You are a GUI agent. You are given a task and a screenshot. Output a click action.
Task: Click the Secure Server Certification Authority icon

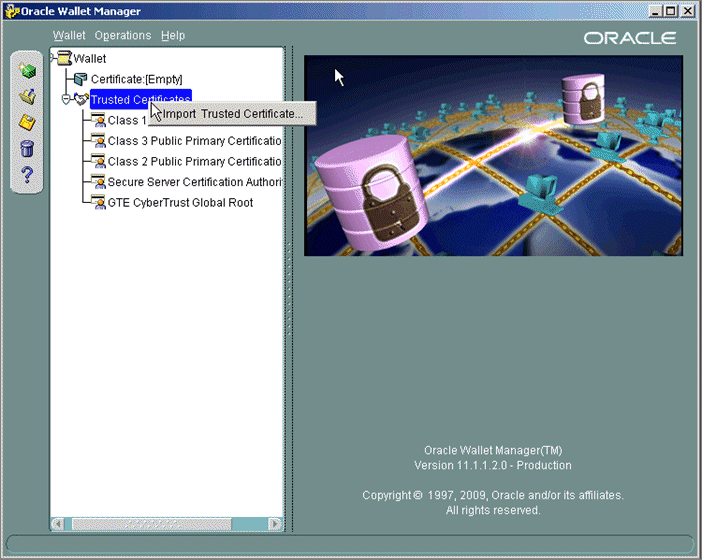pyautogui.click(x=98, y=182)
